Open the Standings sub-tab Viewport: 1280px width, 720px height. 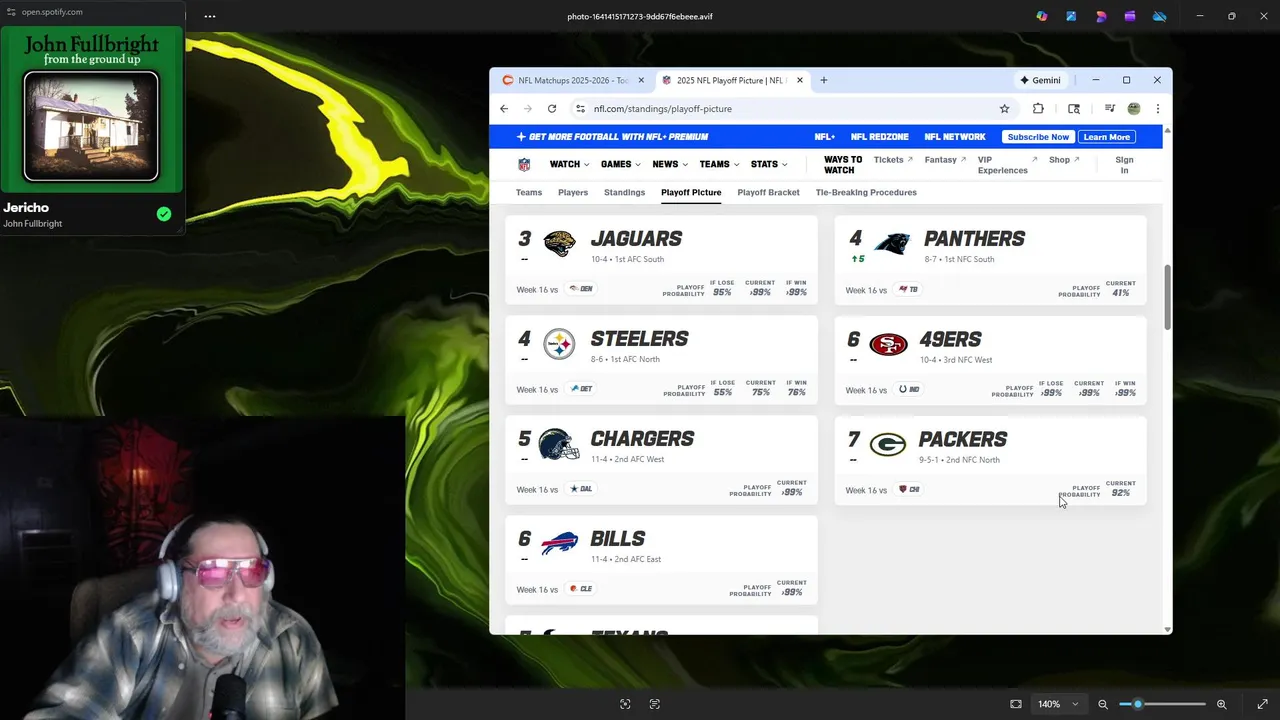pyautogui.click(x=624, y=192)
